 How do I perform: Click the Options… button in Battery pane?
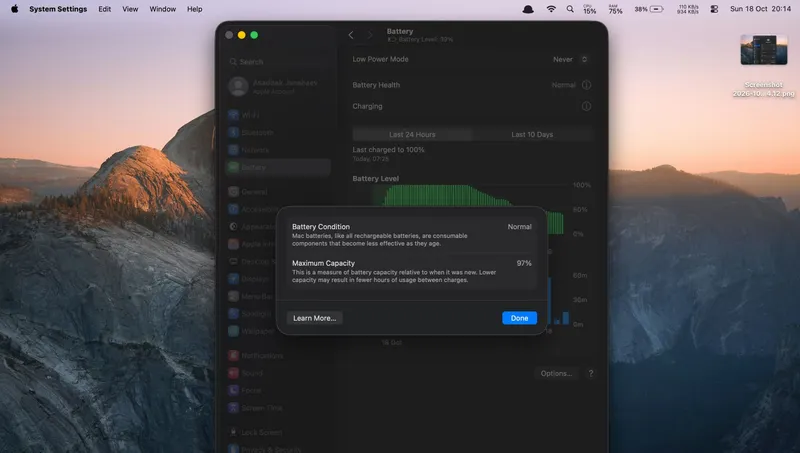click(556, 373)
